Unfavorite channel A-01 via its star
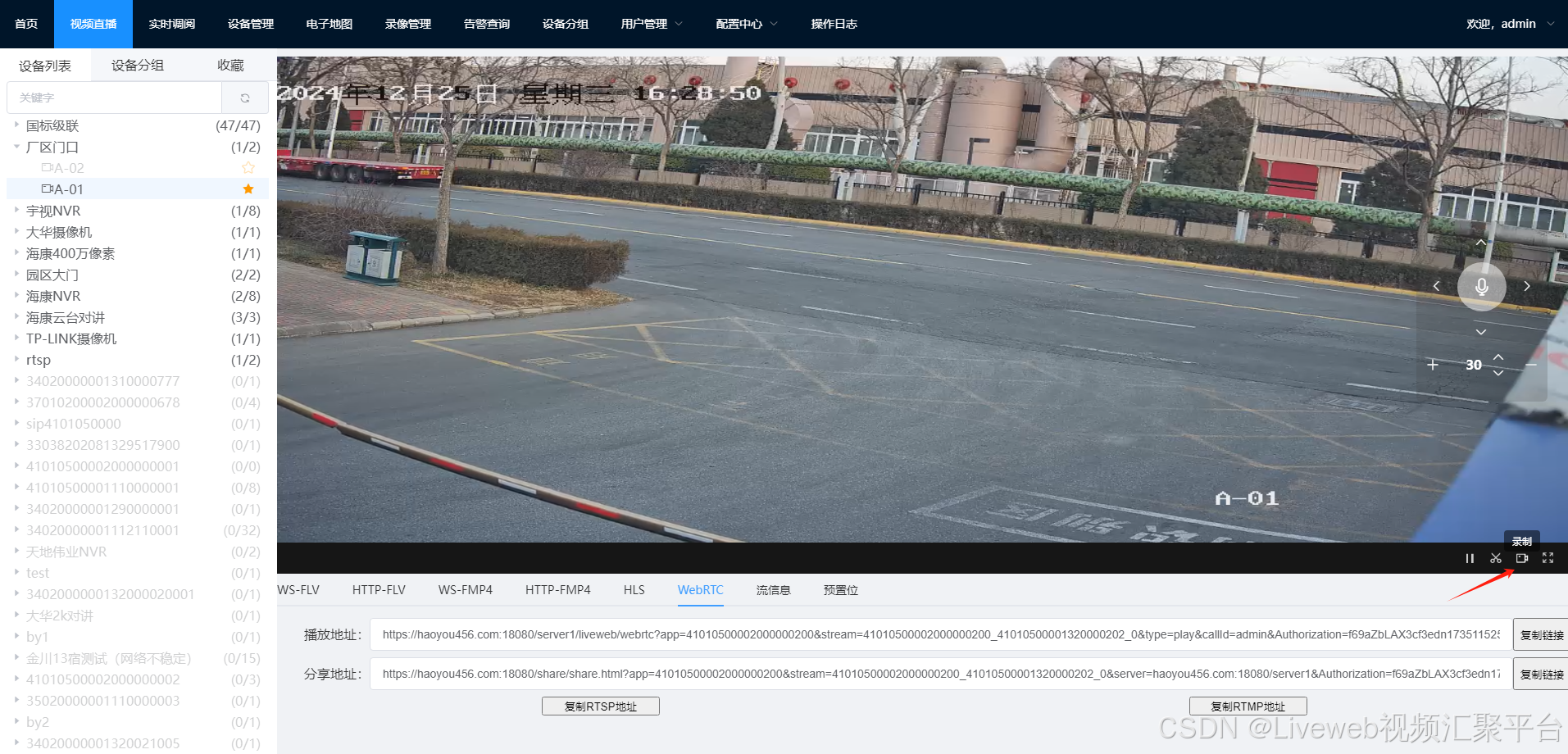The height and width of the screenshot is (754, 1568). click(x=247, y=188)
